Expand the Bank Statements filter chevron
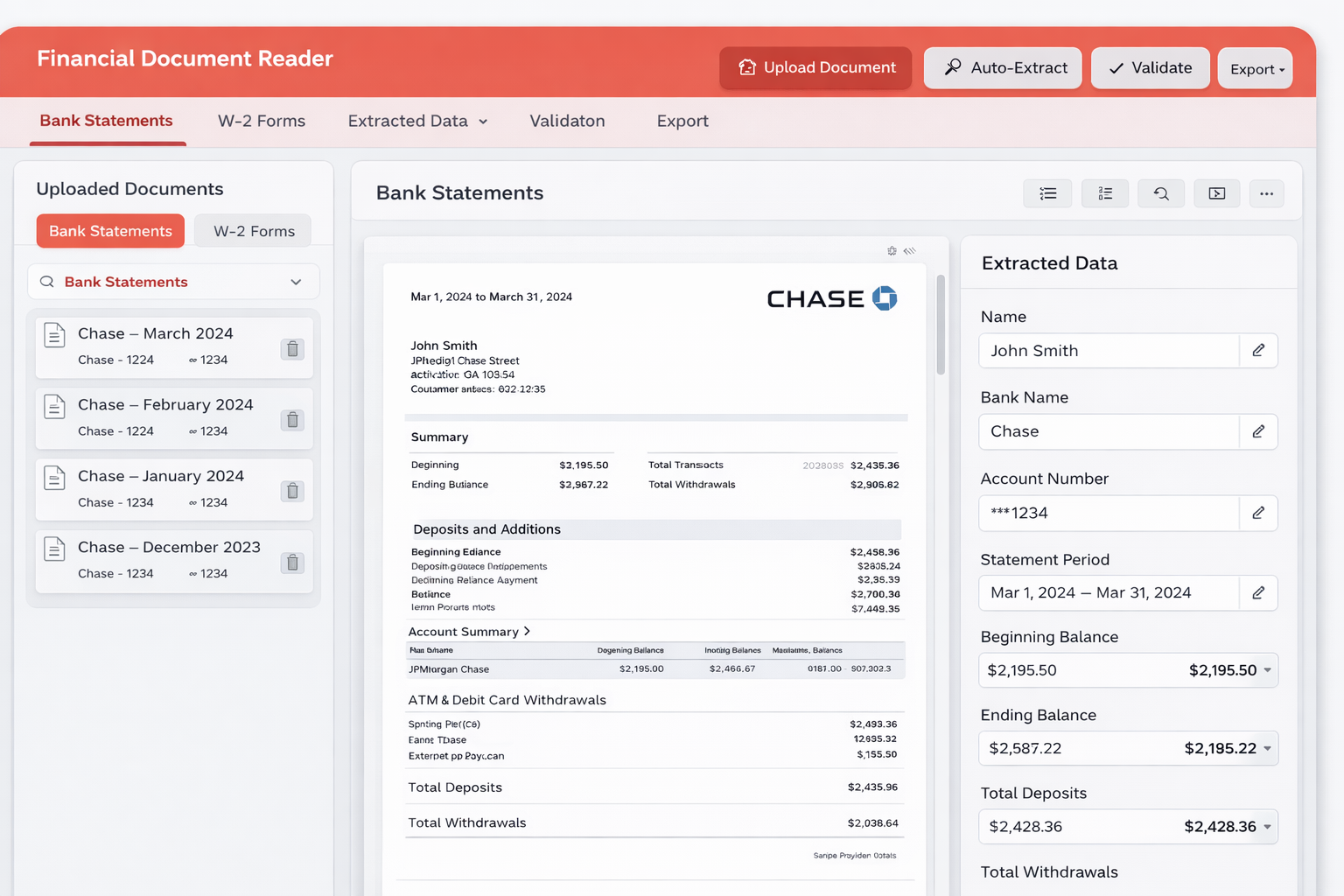Screen dimensions: 1344x896 pos(296,282)
